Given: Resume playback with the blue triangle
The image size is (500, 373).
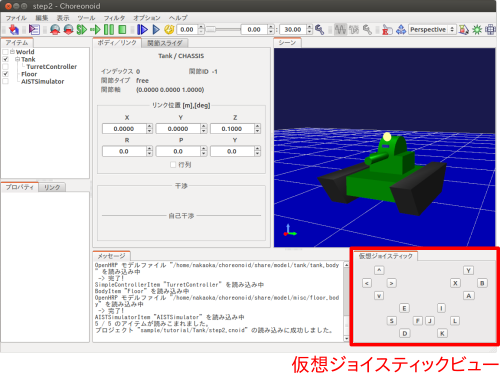Looking at the screenshot, I should tap(156, 30).
